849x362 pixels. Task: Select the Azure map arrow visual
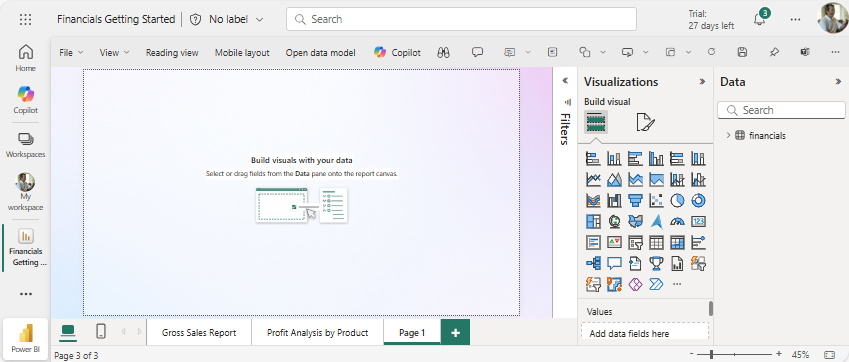tap(656, 222)
